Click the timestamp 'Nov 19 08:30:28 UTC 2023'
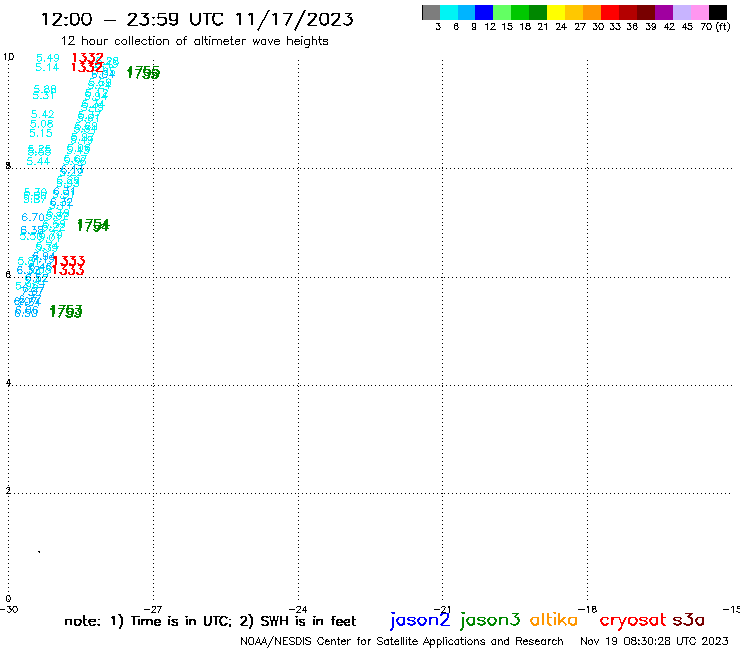The image size is (740, 650). click(x=654, y=641)
